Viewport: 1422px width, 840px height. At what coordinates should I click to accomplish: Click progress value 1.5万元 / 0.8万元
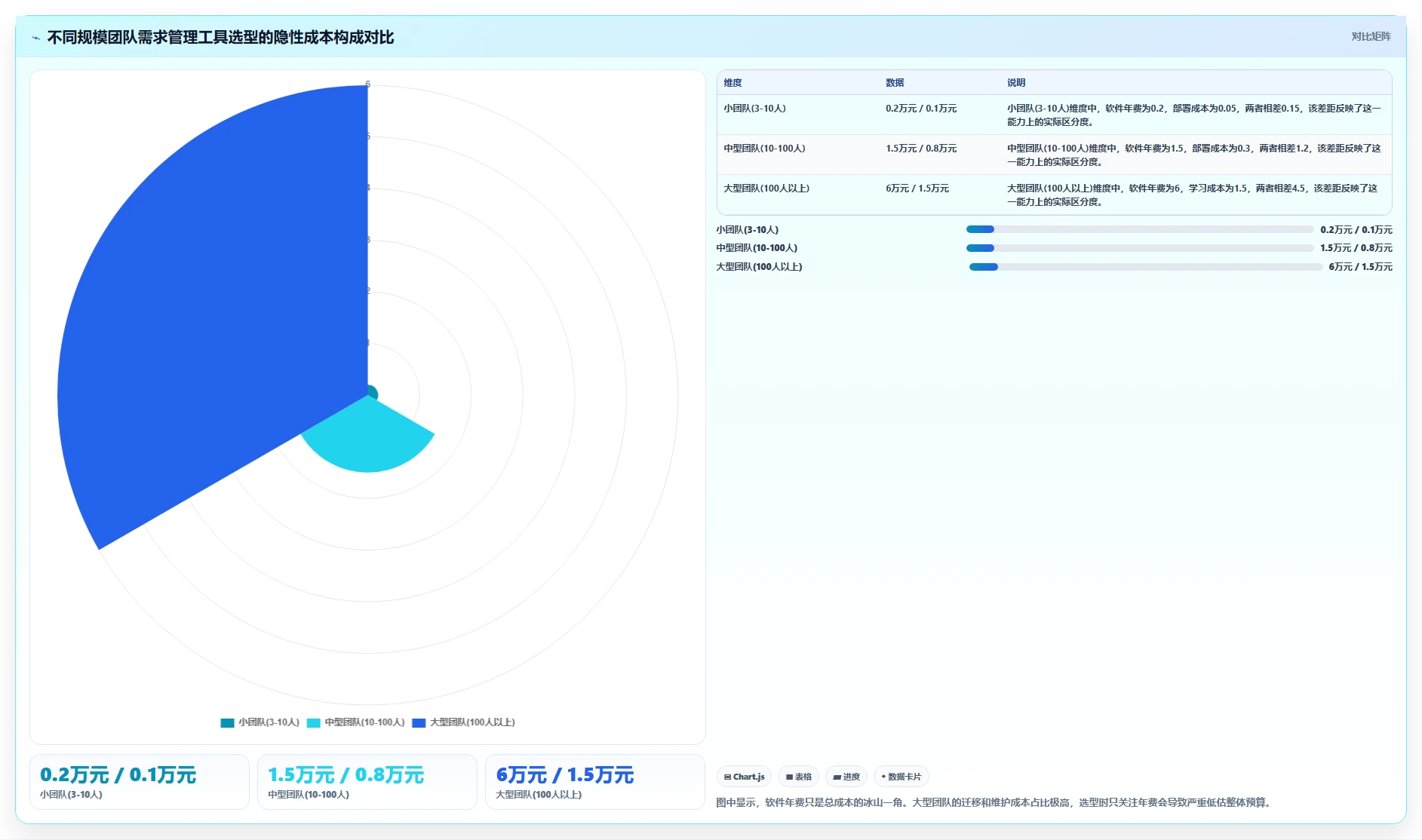(x=1356, y=248)
